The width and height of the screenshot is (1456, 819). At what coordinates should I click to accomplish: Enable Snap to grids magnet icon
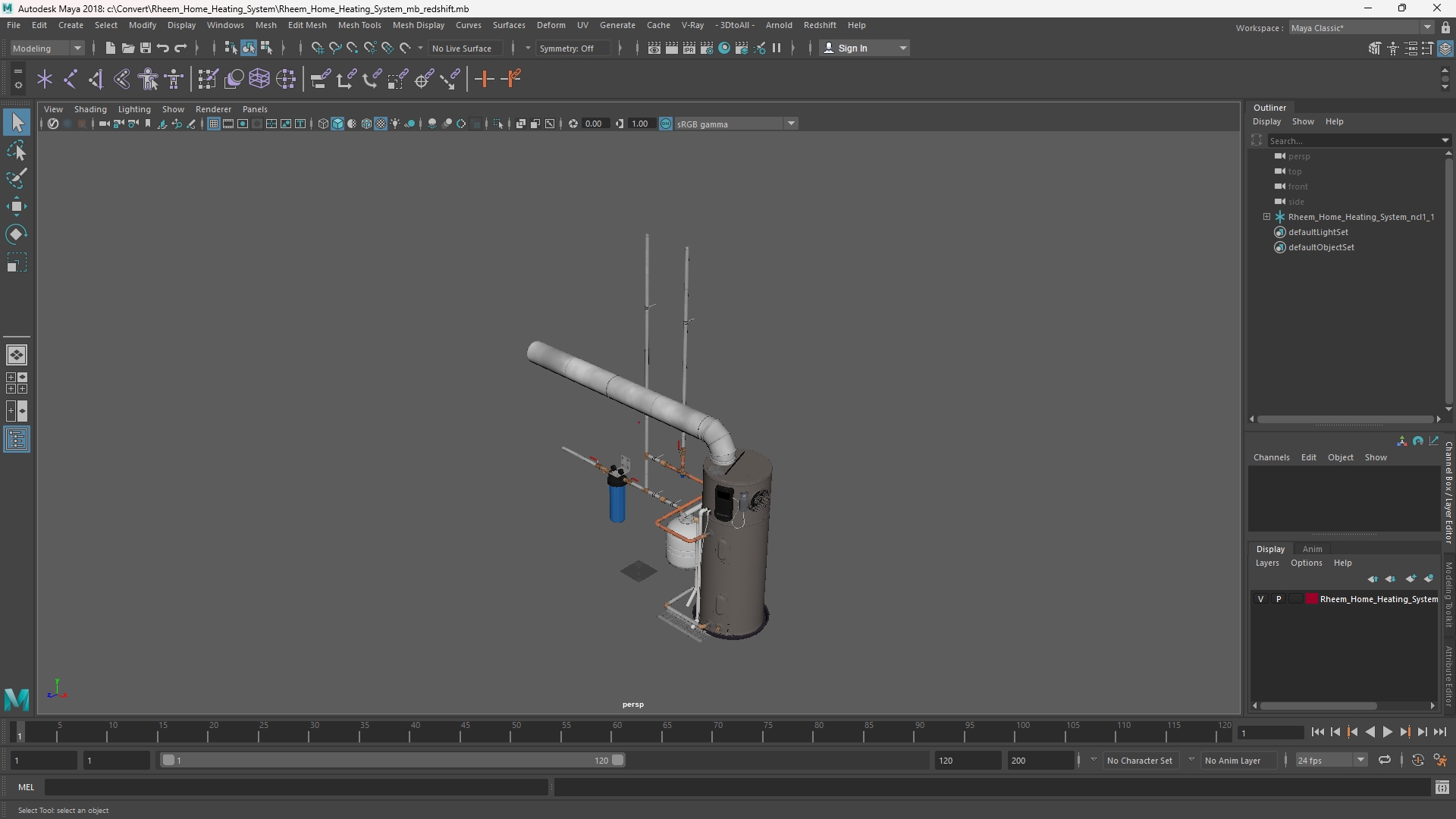pyautogui.click(x=317, y=49)
